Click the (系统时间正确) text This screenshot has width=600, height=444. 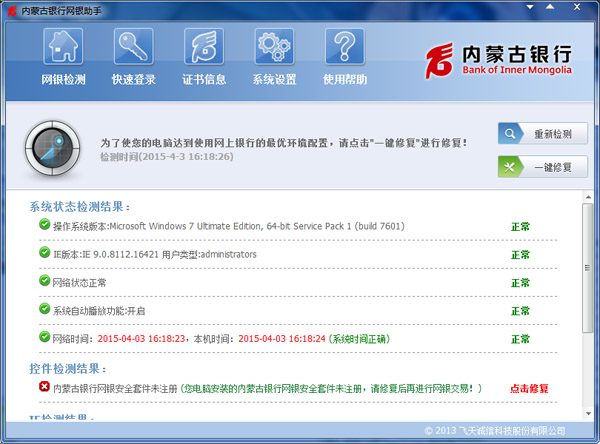[x=359, y=339]
